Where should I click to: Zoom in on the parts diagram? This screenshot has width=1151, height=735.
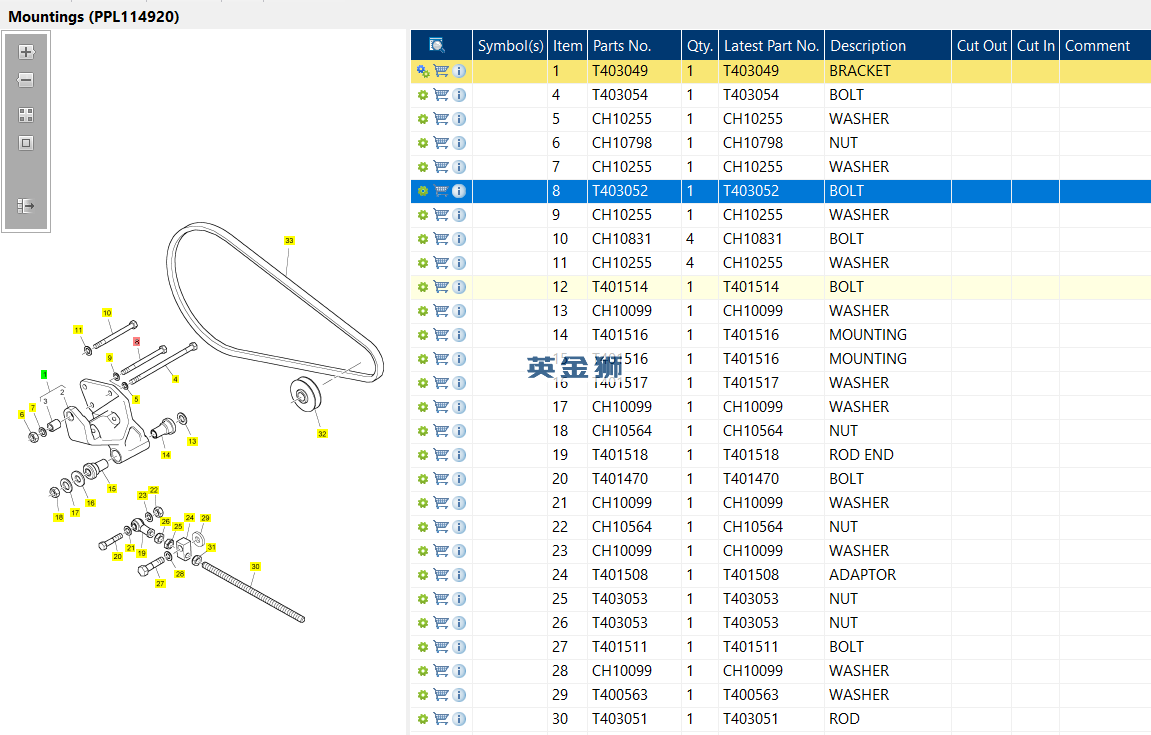[x=26, y=52]
